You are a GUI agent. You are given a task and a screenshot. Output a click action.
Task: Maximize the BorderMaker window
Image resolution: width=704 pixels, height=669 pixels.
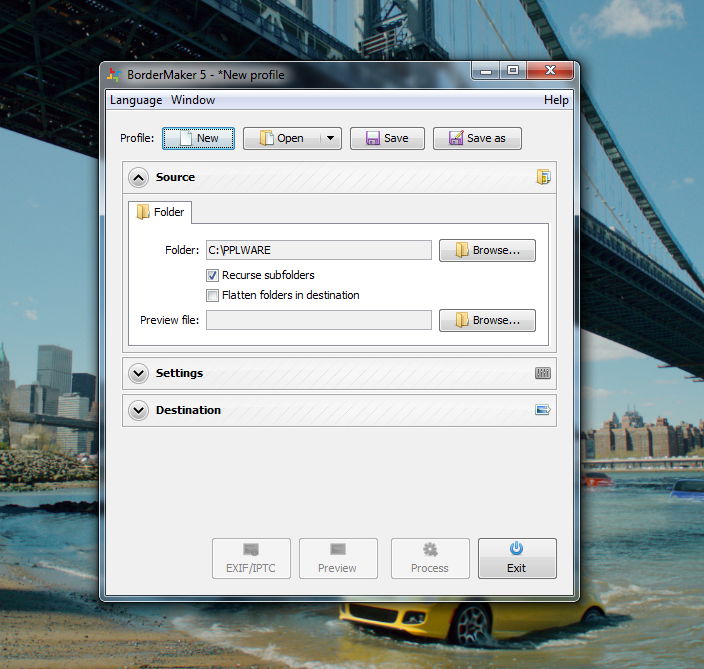pos(513,71)
